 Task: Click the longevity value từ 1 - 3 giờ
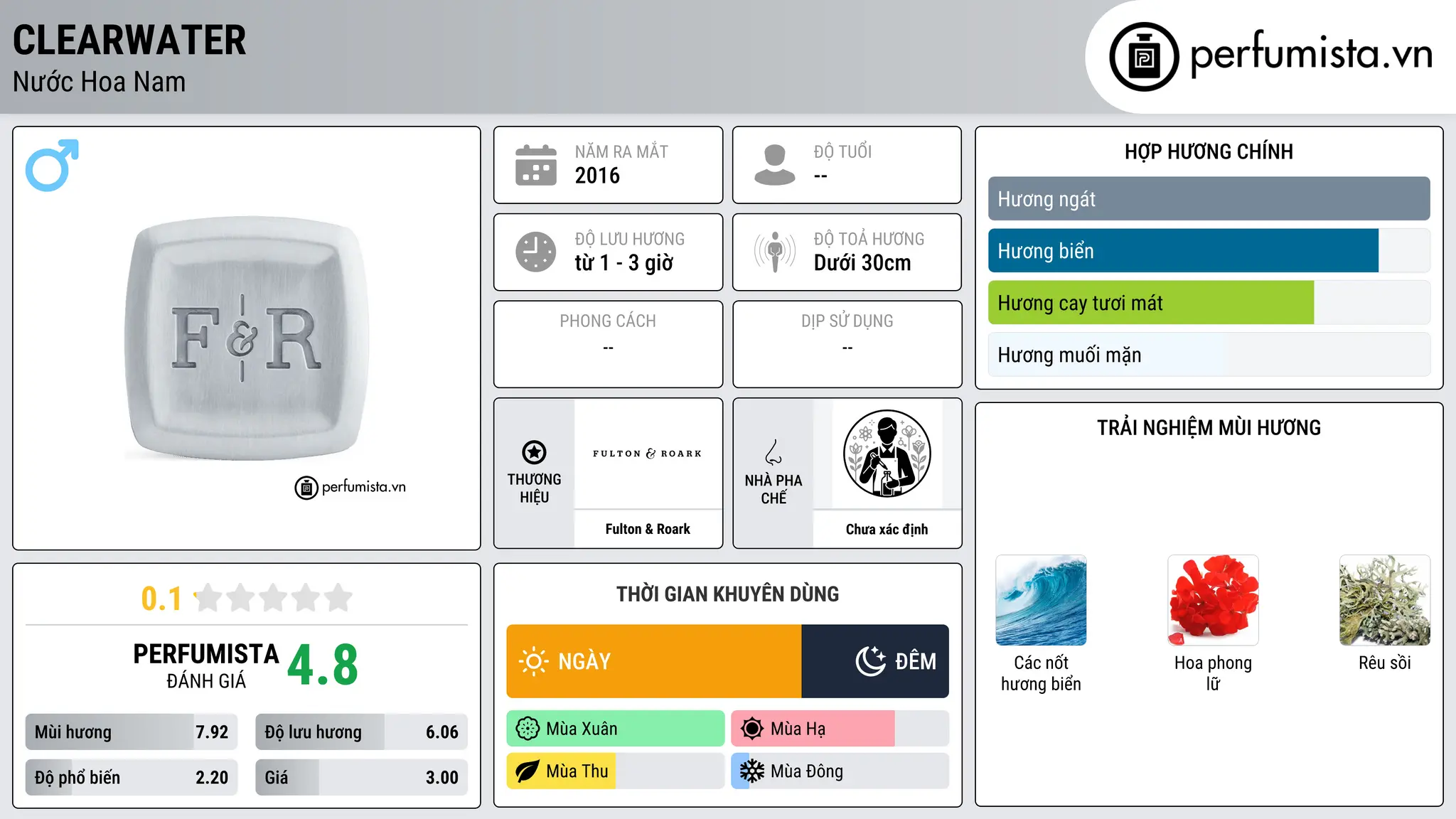click(623, 263)
